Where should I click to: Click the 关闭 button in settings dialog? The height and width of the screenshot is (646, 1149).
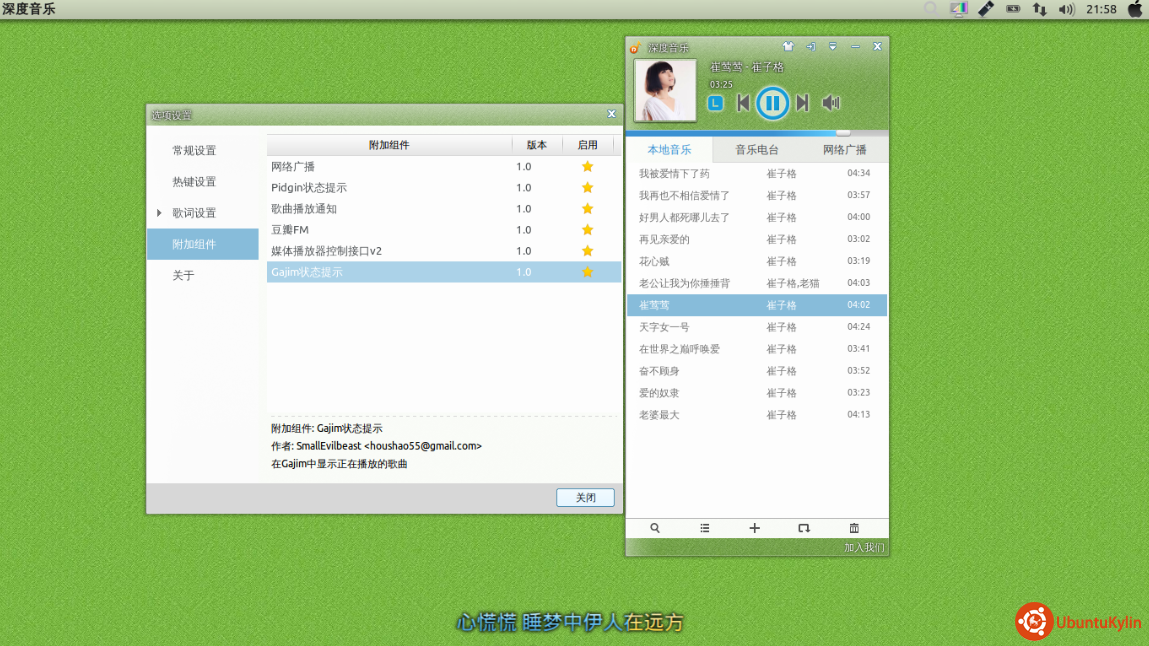[x=585, y=497]
